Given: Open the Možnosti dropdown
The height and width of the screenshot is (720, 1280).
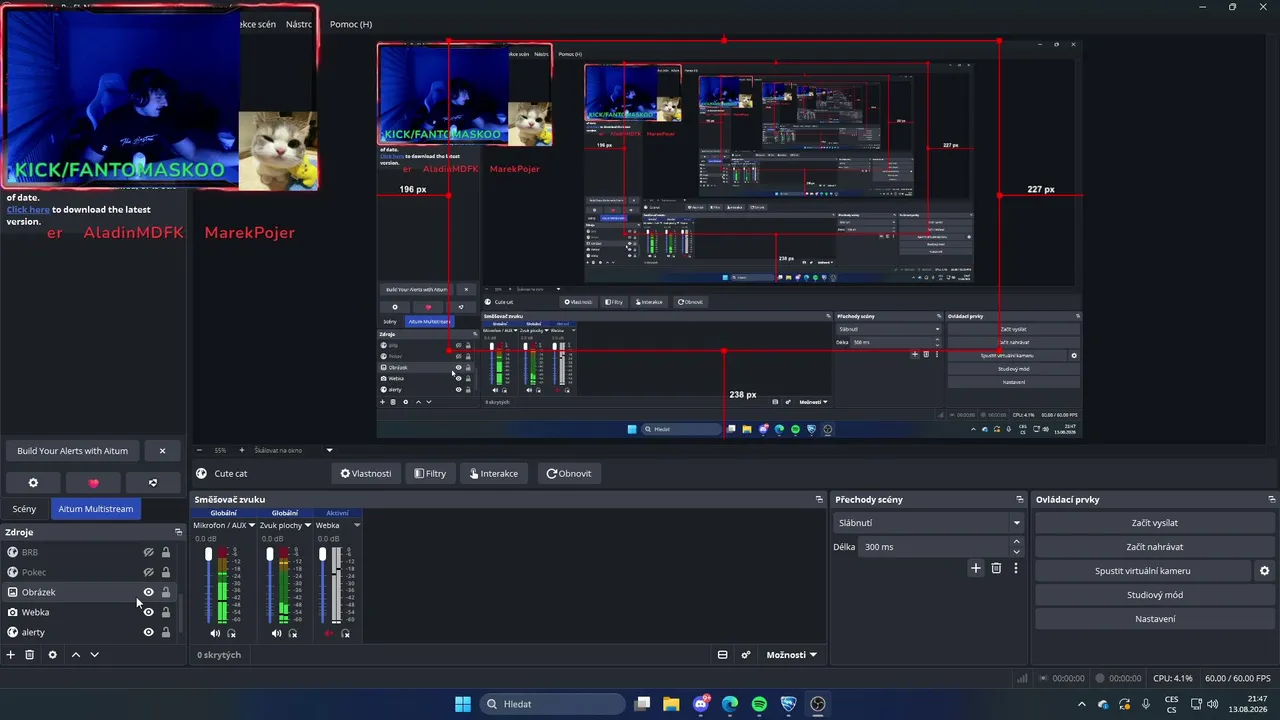Looking at the screenshot, I should click(x=791, y=655).
